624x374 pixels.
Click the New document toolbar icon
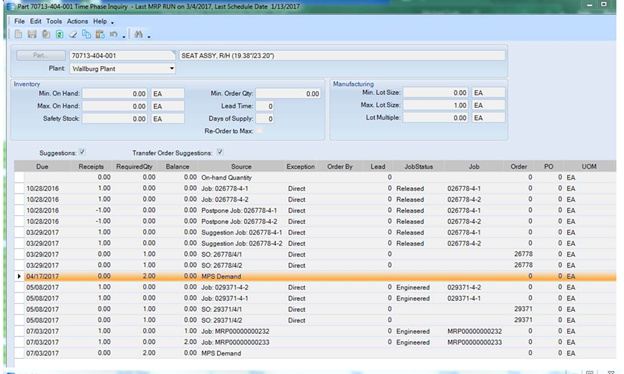point(18,34)
